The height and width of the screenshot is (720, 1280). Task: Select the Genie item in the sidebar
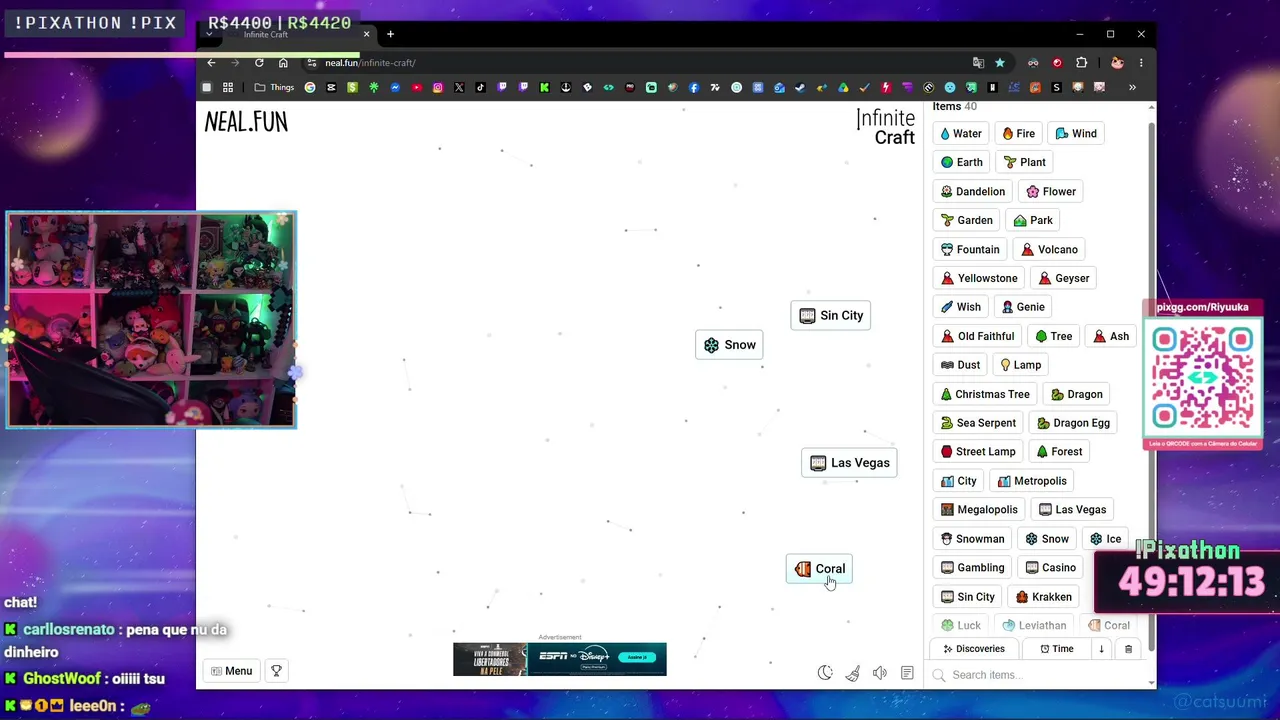(1023, 307)
